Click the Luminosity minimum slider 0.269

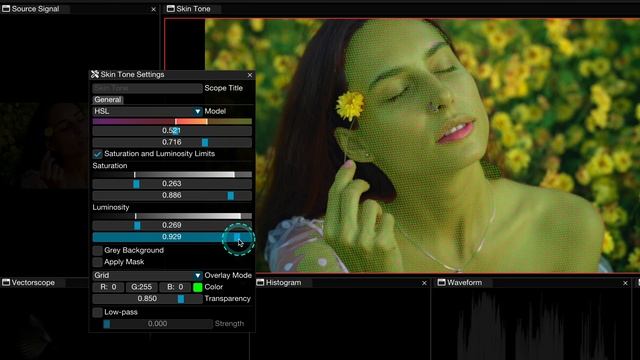click(172, 225)
